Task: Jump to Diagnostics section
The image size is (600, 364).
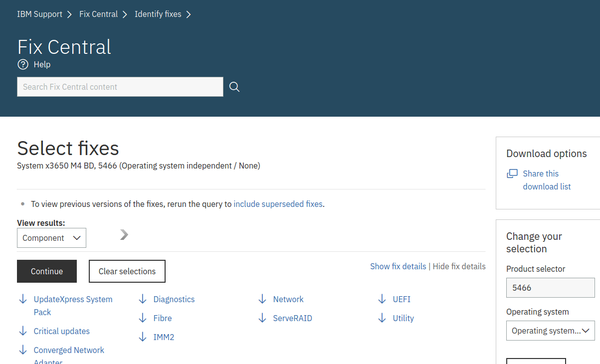Action: coord(174,299)
